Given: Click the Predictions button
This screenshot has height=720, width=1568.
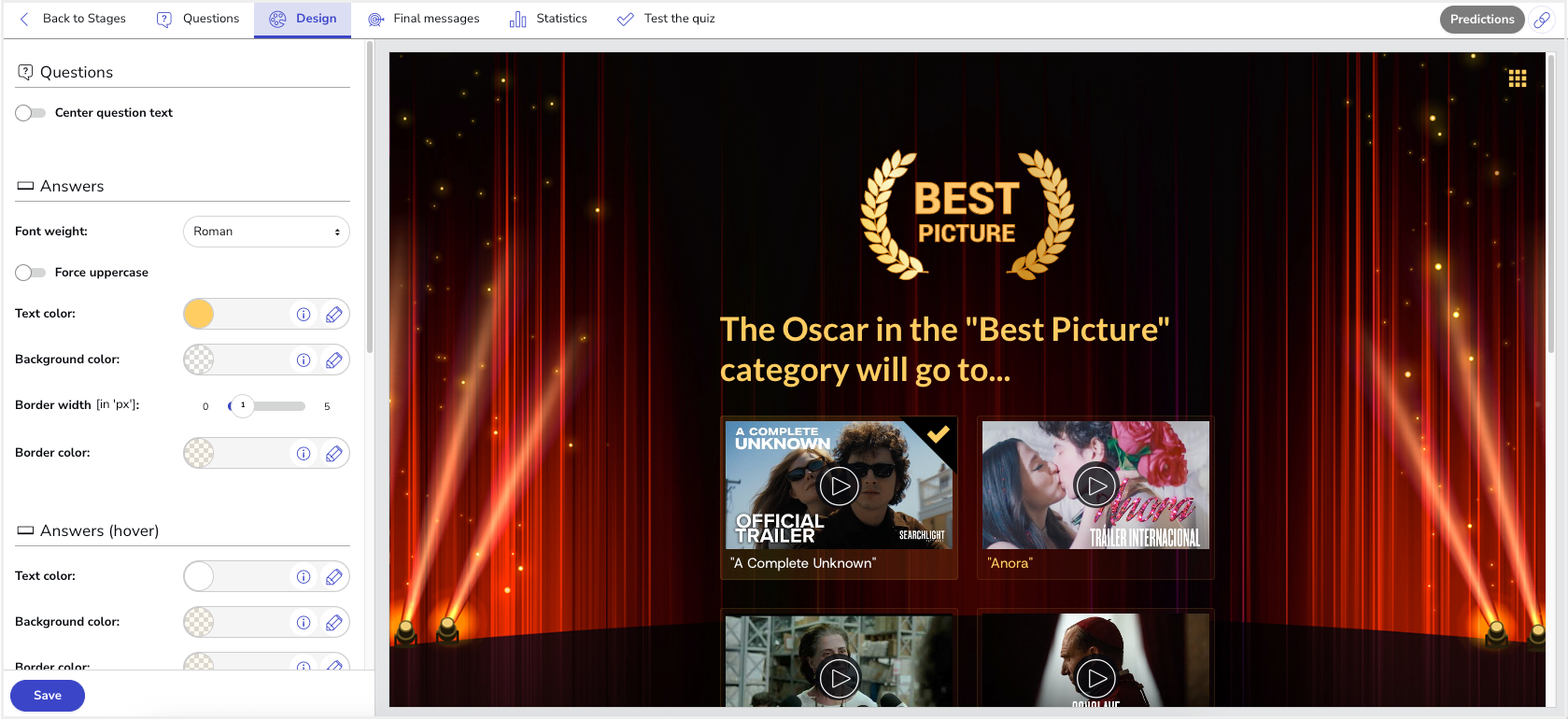Looking at the screenshot, I should point(1482,20).
